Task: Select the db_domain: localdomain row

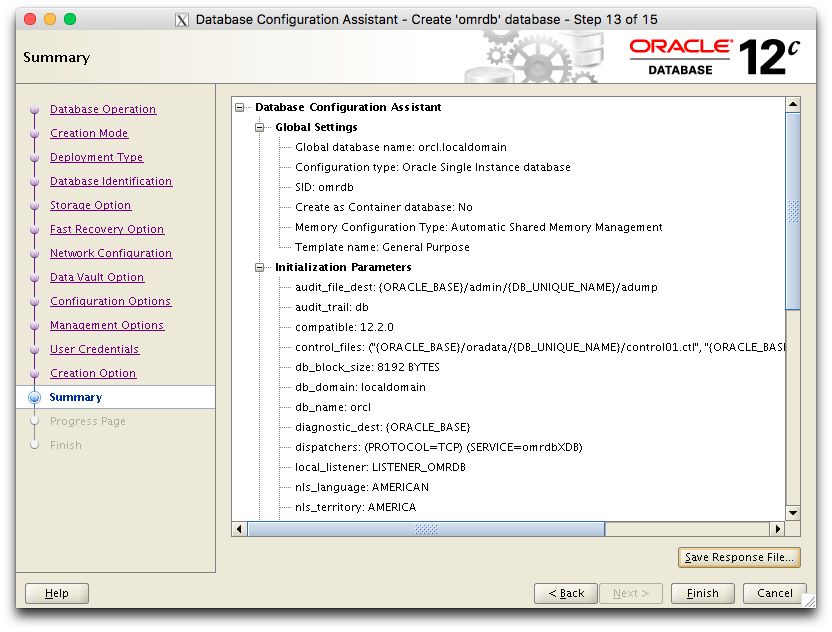Action: point(360,387)
